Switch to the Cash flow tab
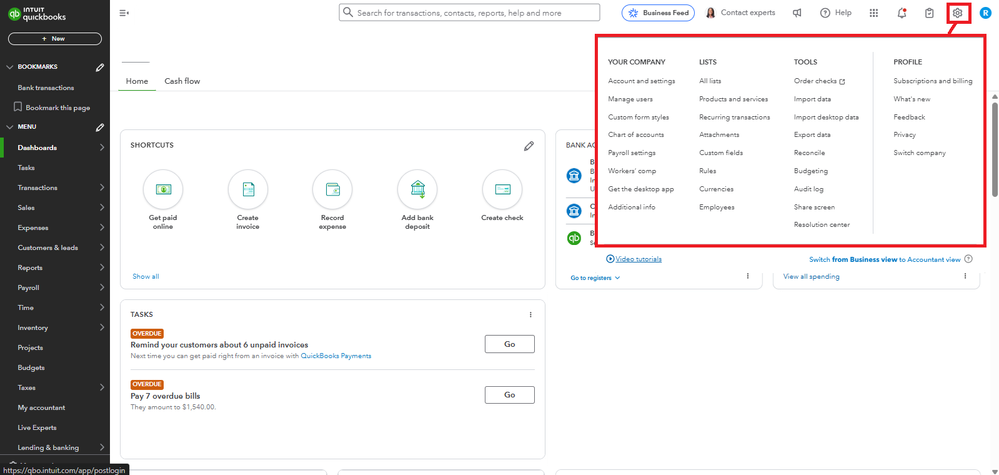This screenshot has height=475, width=999. tap(182, 81)
